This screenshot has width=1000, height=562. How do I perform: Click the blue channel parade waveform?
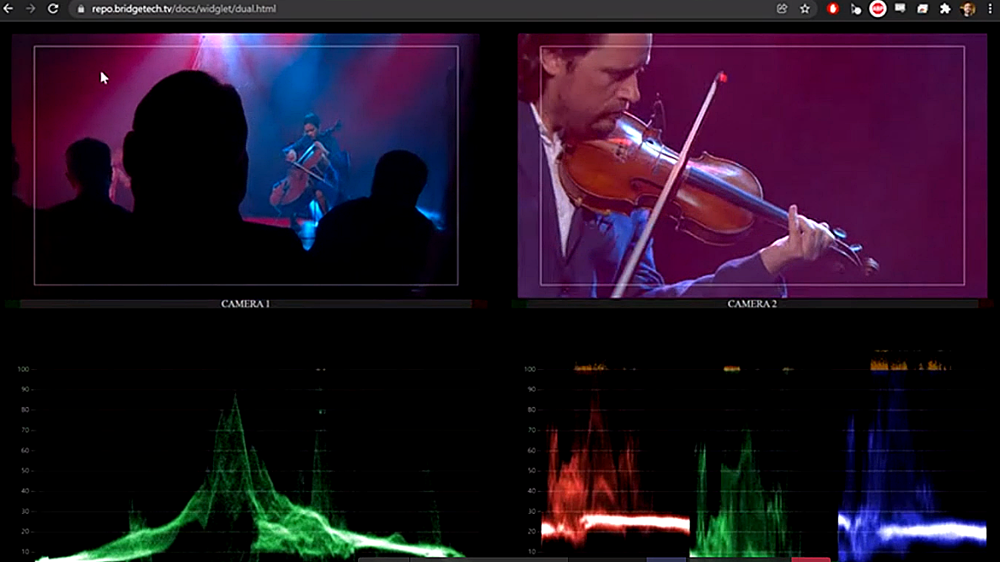[911, 480]
